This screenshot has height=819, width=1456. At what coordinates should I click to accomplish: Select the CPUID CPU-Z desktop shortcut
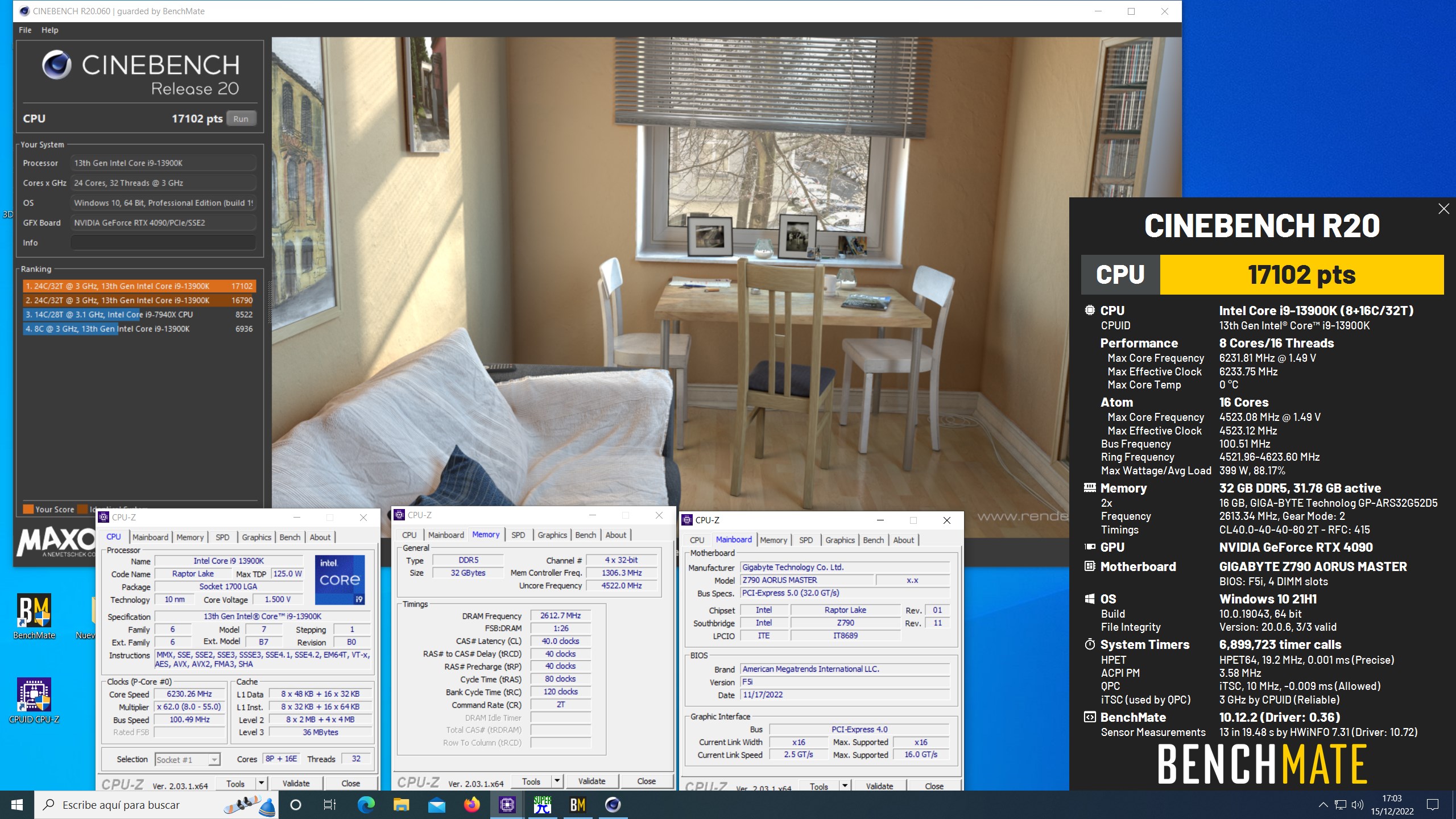point(34,701)
